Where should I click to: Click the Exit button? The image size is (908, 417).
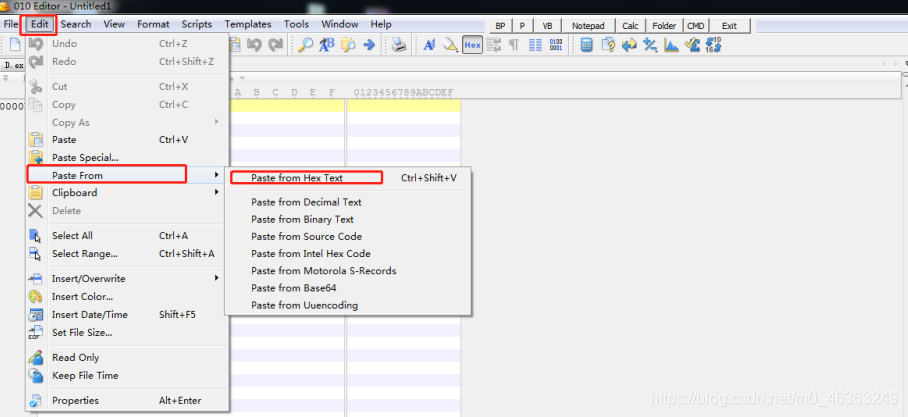[x=730, y=25]
